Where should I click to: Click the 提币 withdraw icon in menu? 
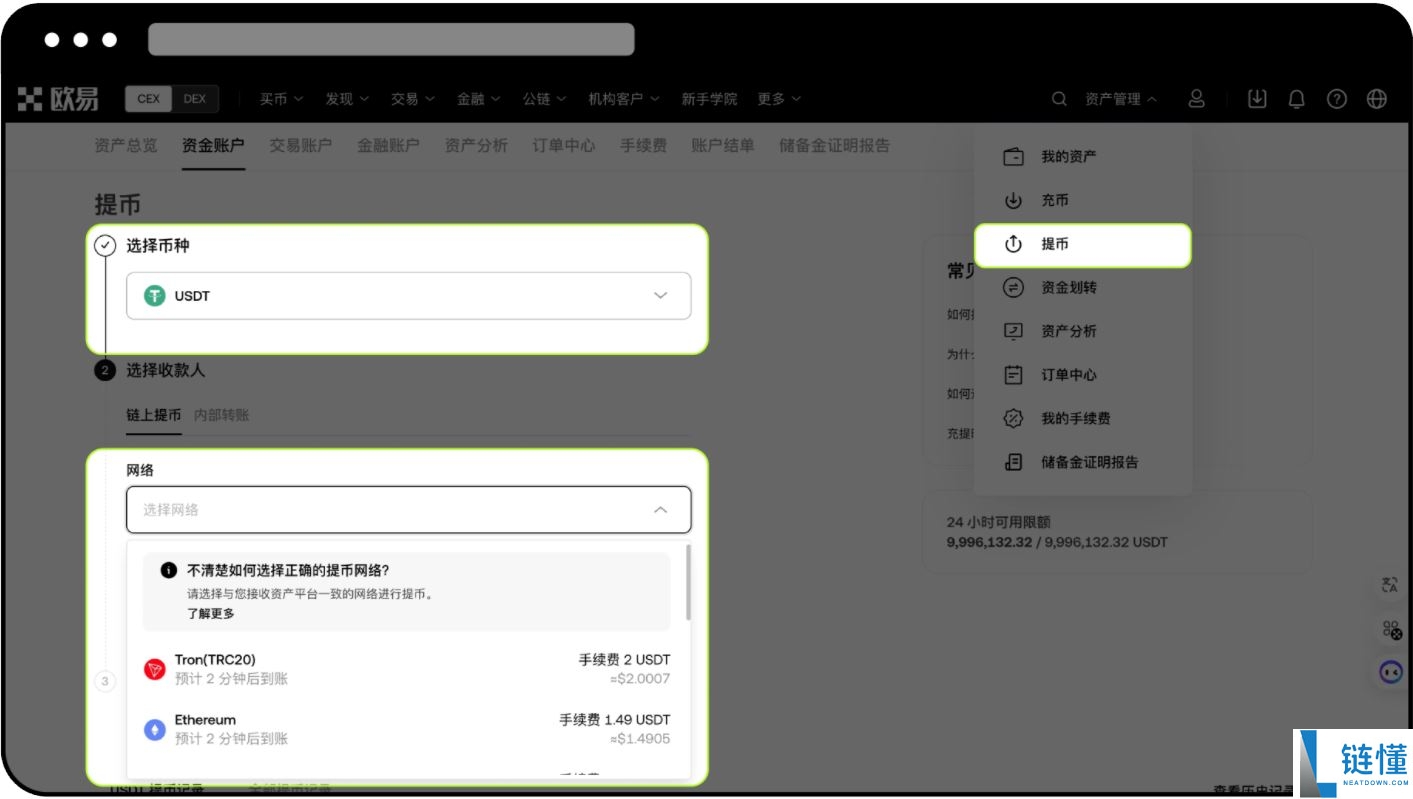pyautogui.click(x=1013, y=244)
